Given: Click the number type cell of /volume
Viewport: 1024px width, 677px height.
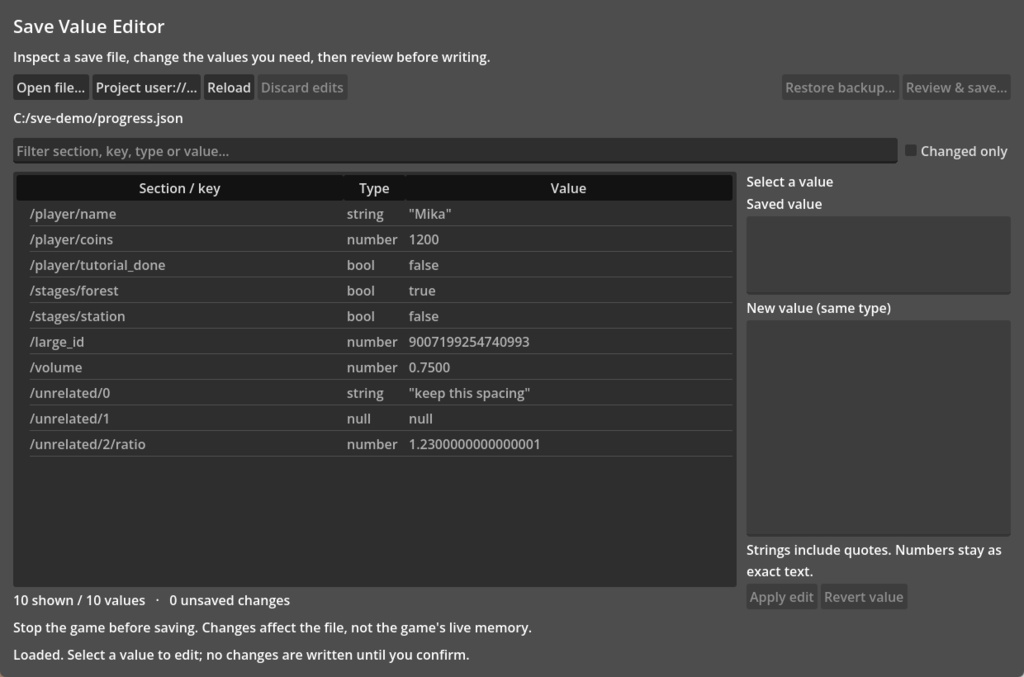Looking at the screenshot, I should (x=372, y=367).
